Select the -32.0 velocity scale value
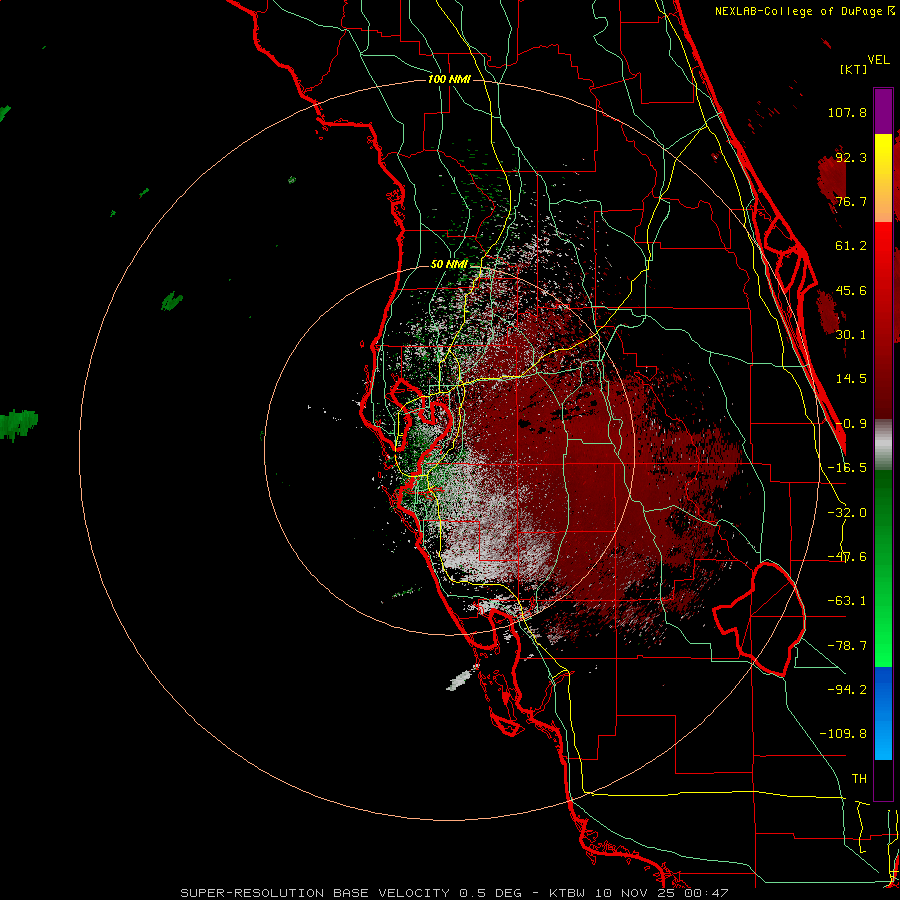Image resolution: width=900 pixels, height=900 pixels. [x=847, y=513]
